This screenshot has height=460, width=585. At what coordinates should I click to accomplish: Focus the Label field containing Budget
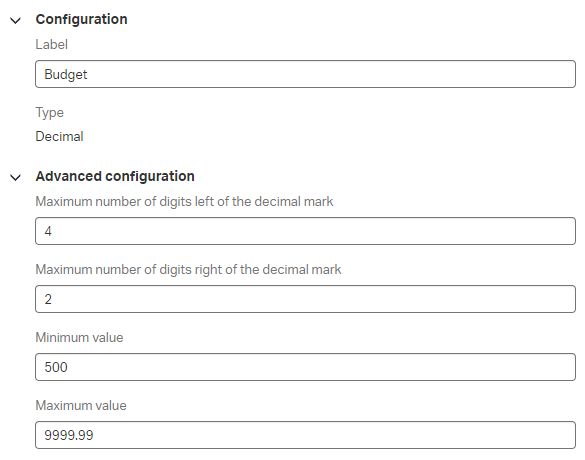305,74
